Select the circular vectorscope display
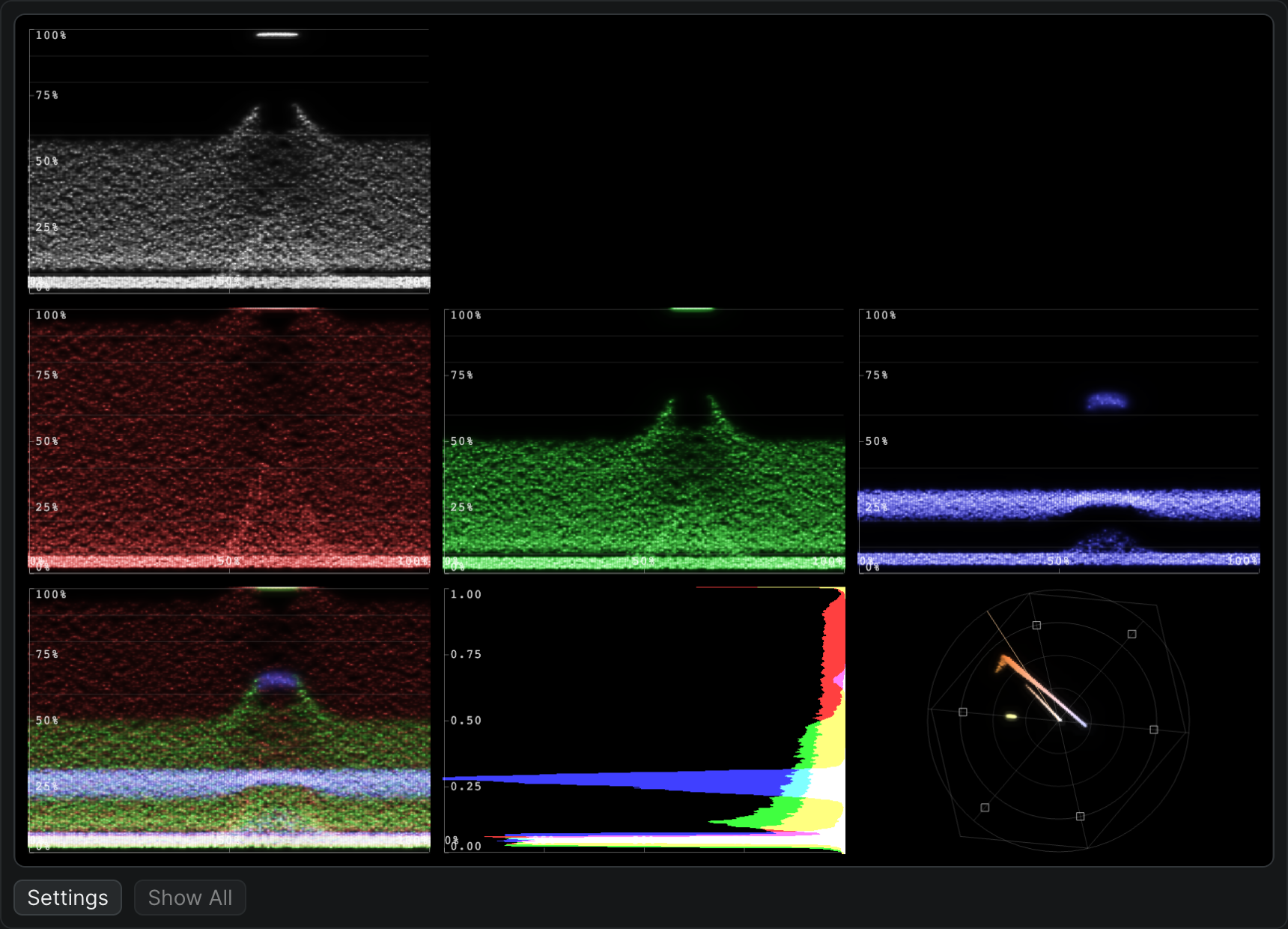This screenshot has width=1288, height=929. coord(1059,720)
